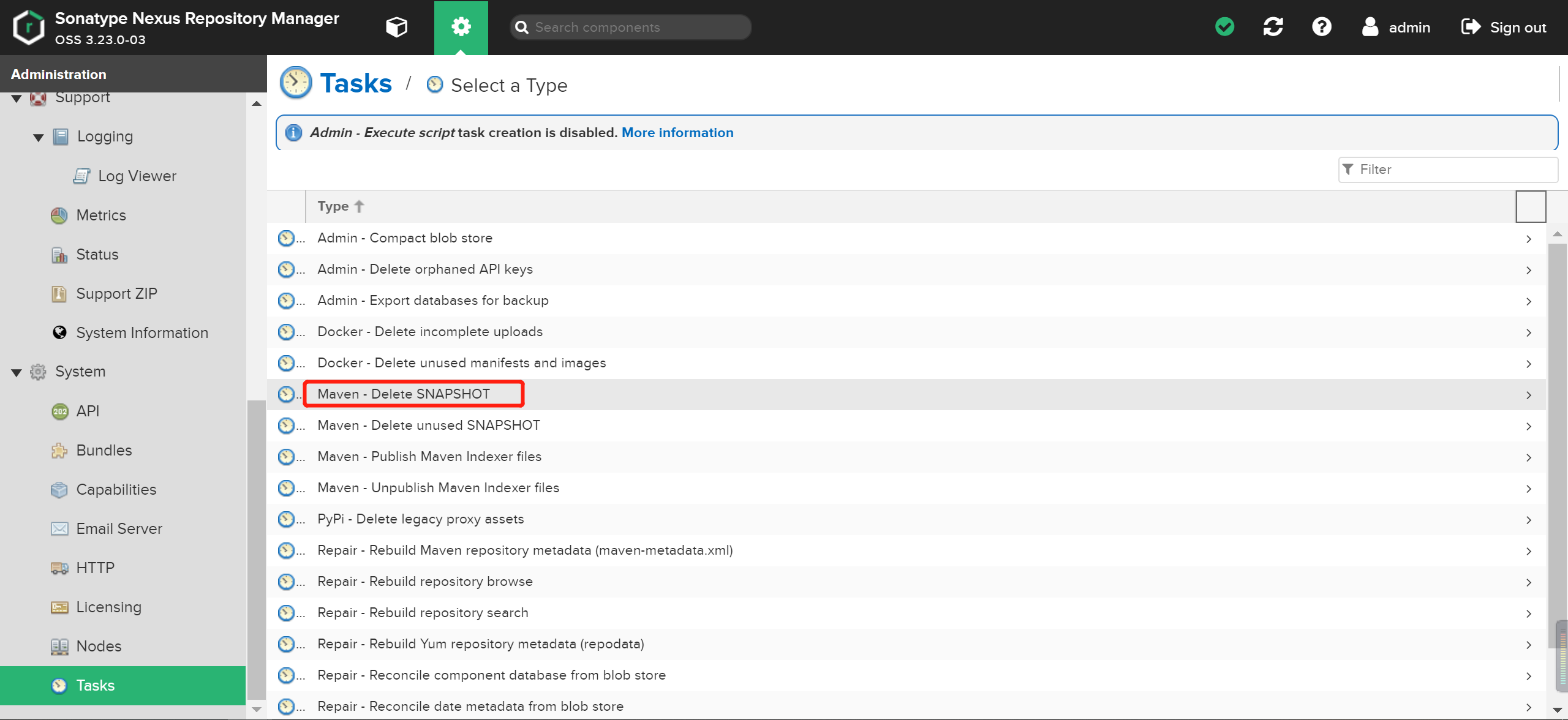Screen dimensions: 1568x720
Task: Click the green system status check icon
Action: [1224, 27]
